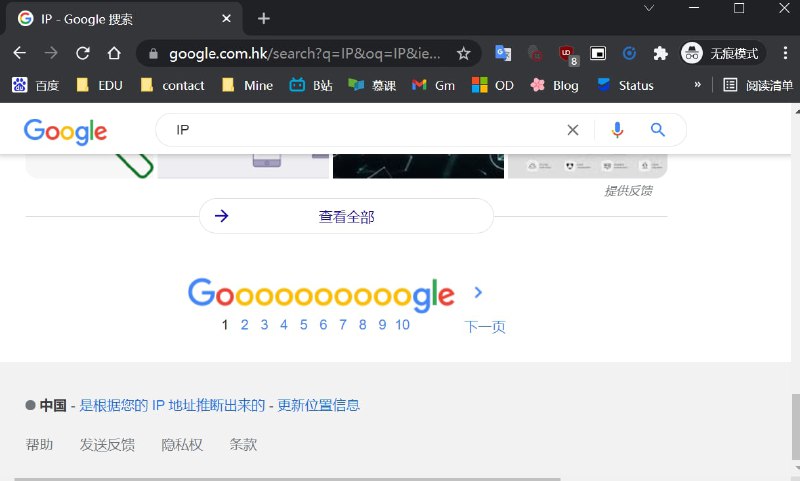Open the 发送反馈 footer link
The width and height of the screenshot is (800, 481).
(107, 445)
